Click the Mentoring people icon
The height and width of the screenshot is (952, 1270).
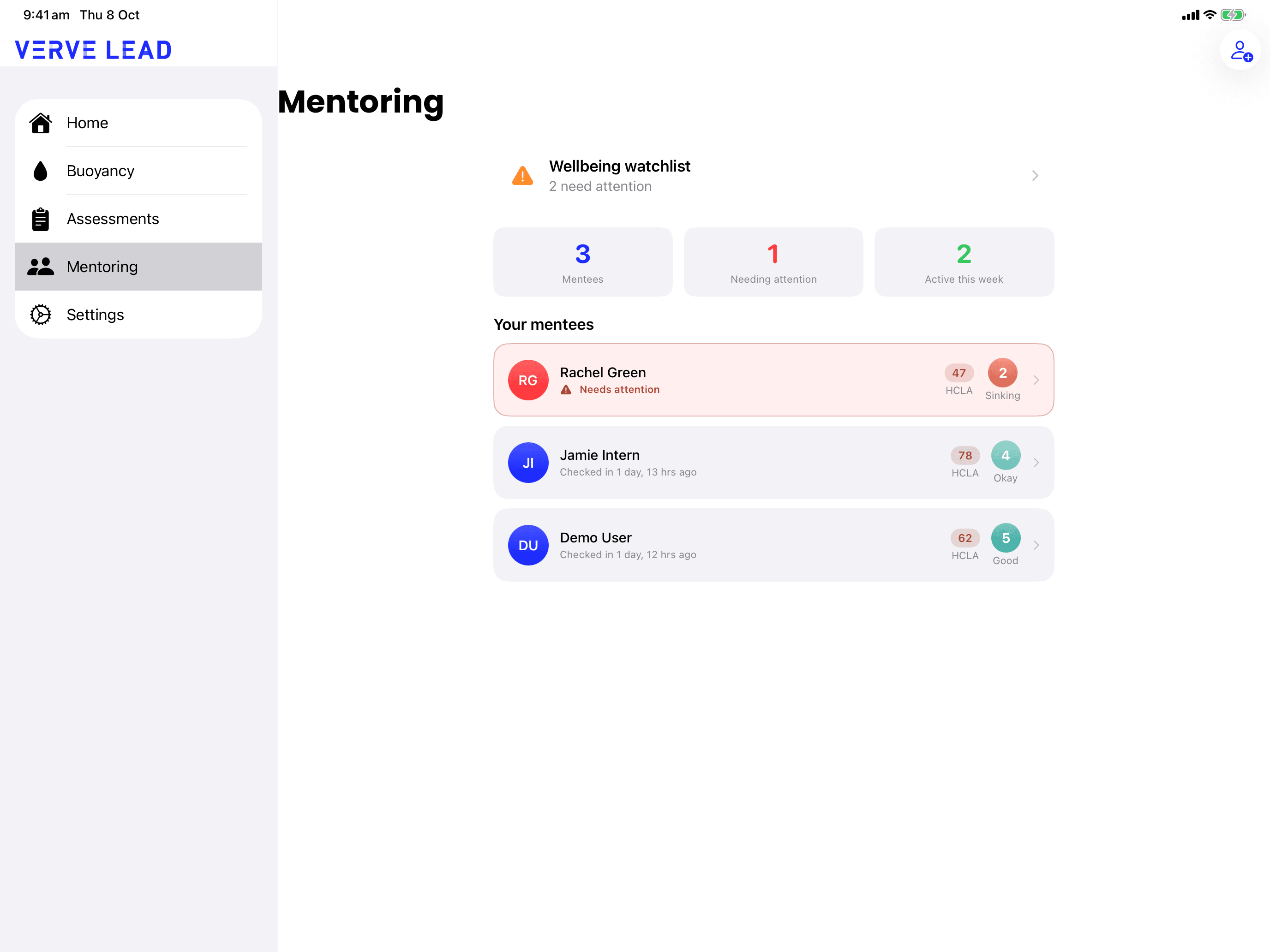[x=41, y=267]
